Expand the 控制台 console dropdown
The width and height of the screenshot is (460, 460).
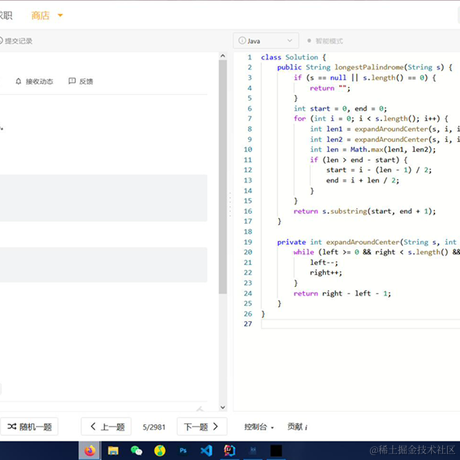click(x=259, y=427)
